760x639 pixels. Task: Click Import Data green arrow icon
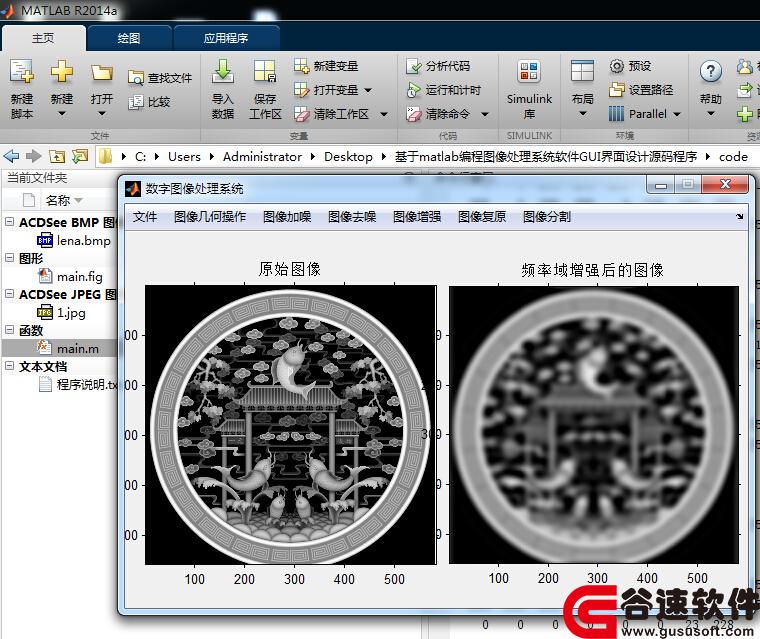(x=222, y=71)
